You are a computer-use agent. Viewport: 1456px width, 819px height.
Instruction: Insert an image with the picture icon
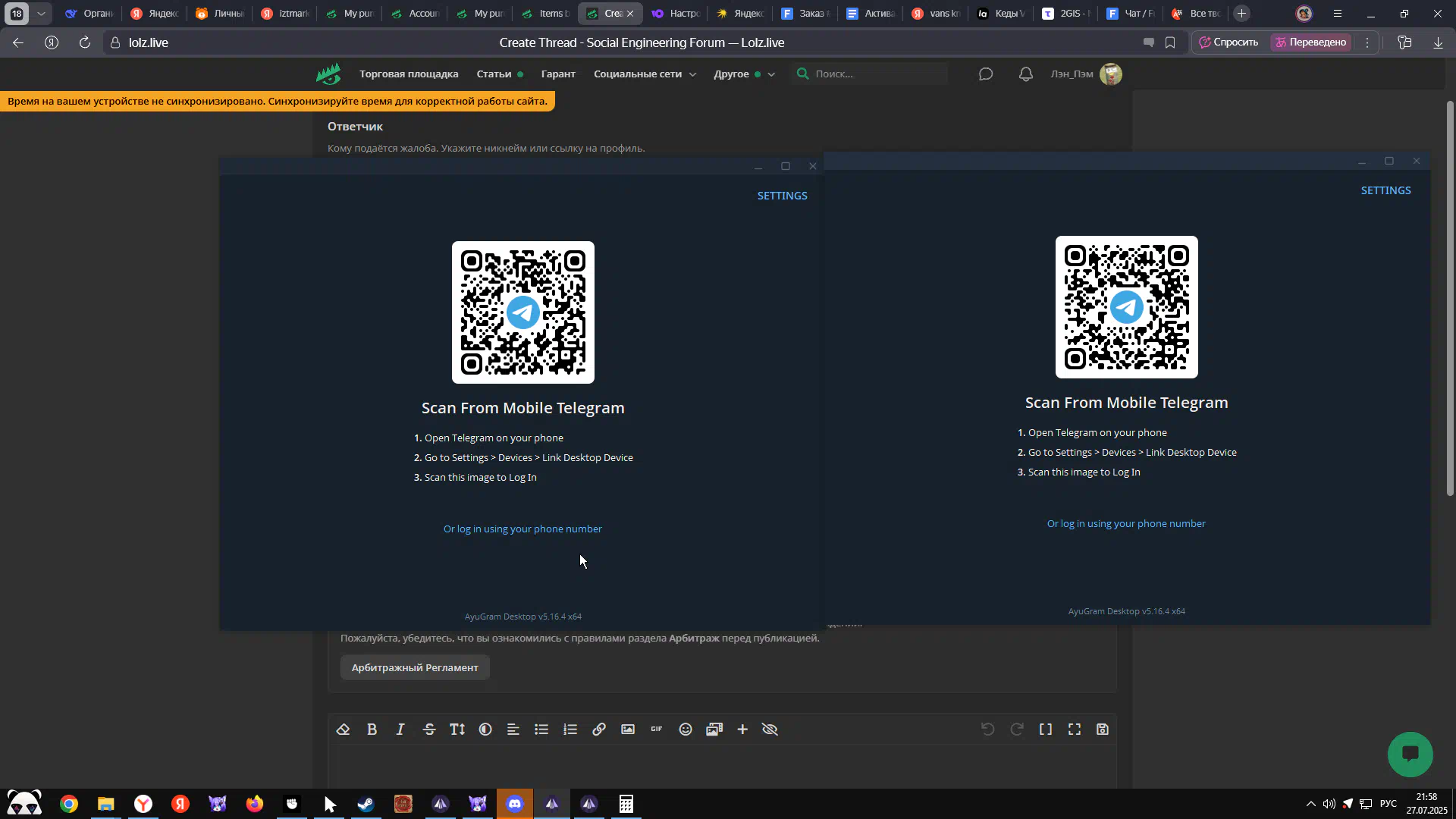click(628, 730)
